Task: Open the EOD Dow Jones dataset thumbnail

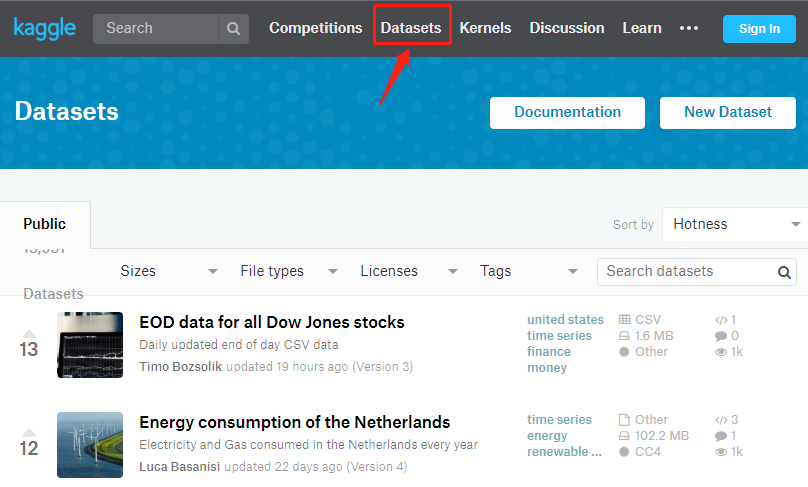Action: (x=90, y=345)
